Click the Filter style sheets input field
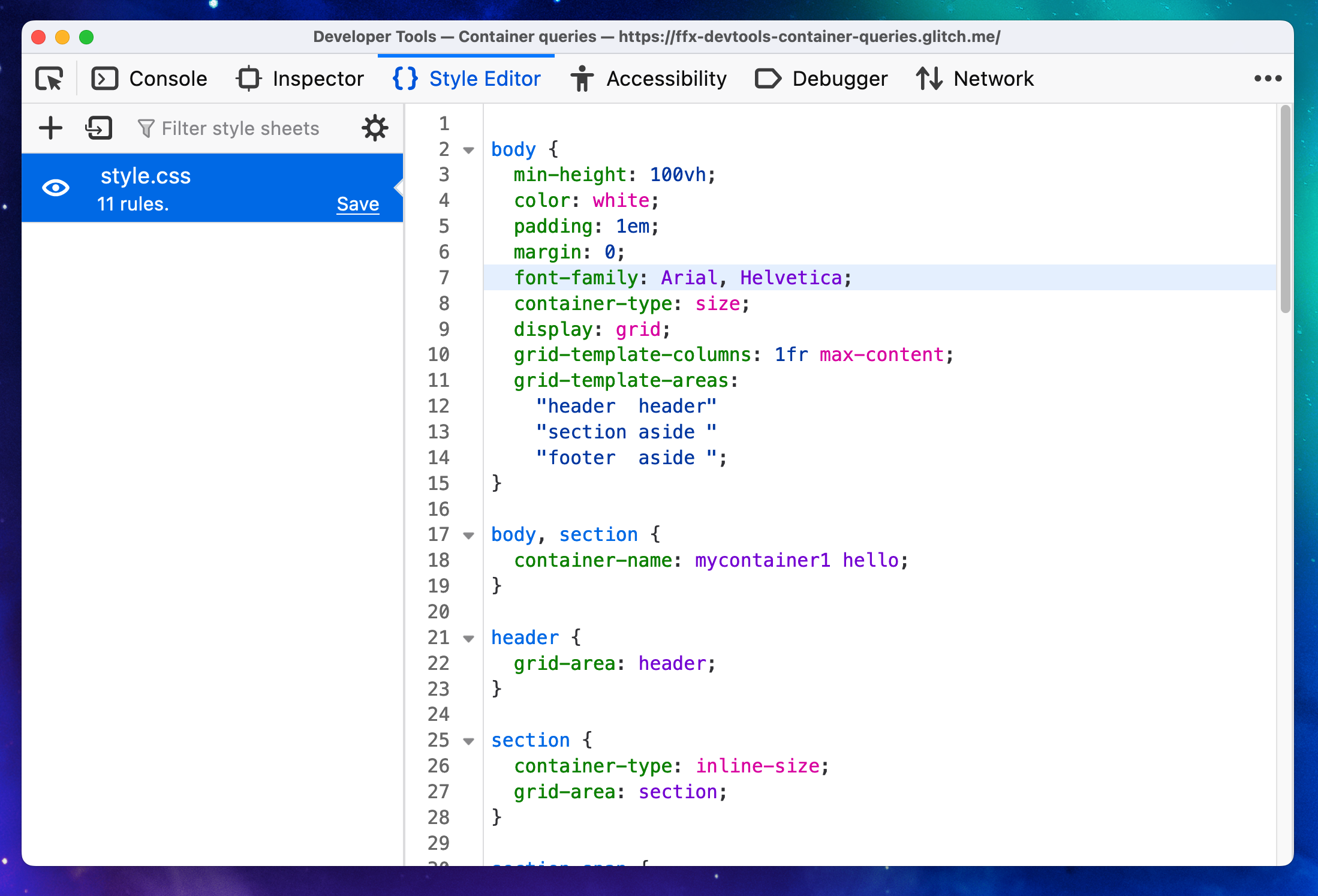Image resolution: width=1318 pixels, height=896 pixels. (x=226, y=128)
